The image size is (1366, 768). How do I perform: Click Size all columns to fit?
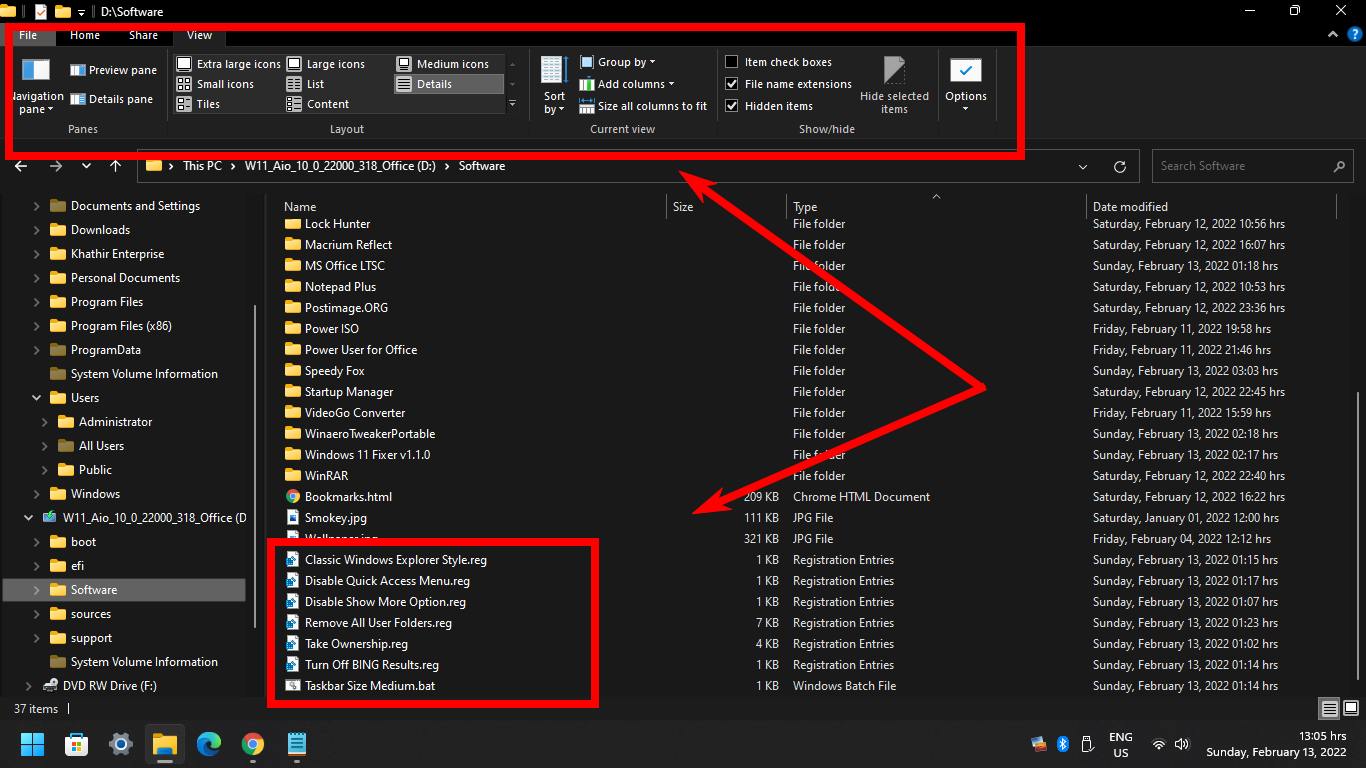(643, 106)
